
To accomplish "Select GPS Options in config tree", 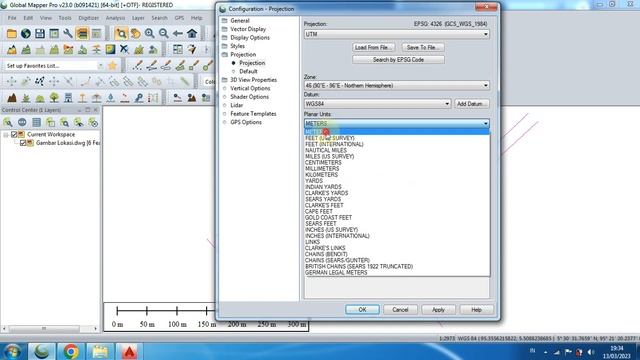I will (x=246, y=122).
